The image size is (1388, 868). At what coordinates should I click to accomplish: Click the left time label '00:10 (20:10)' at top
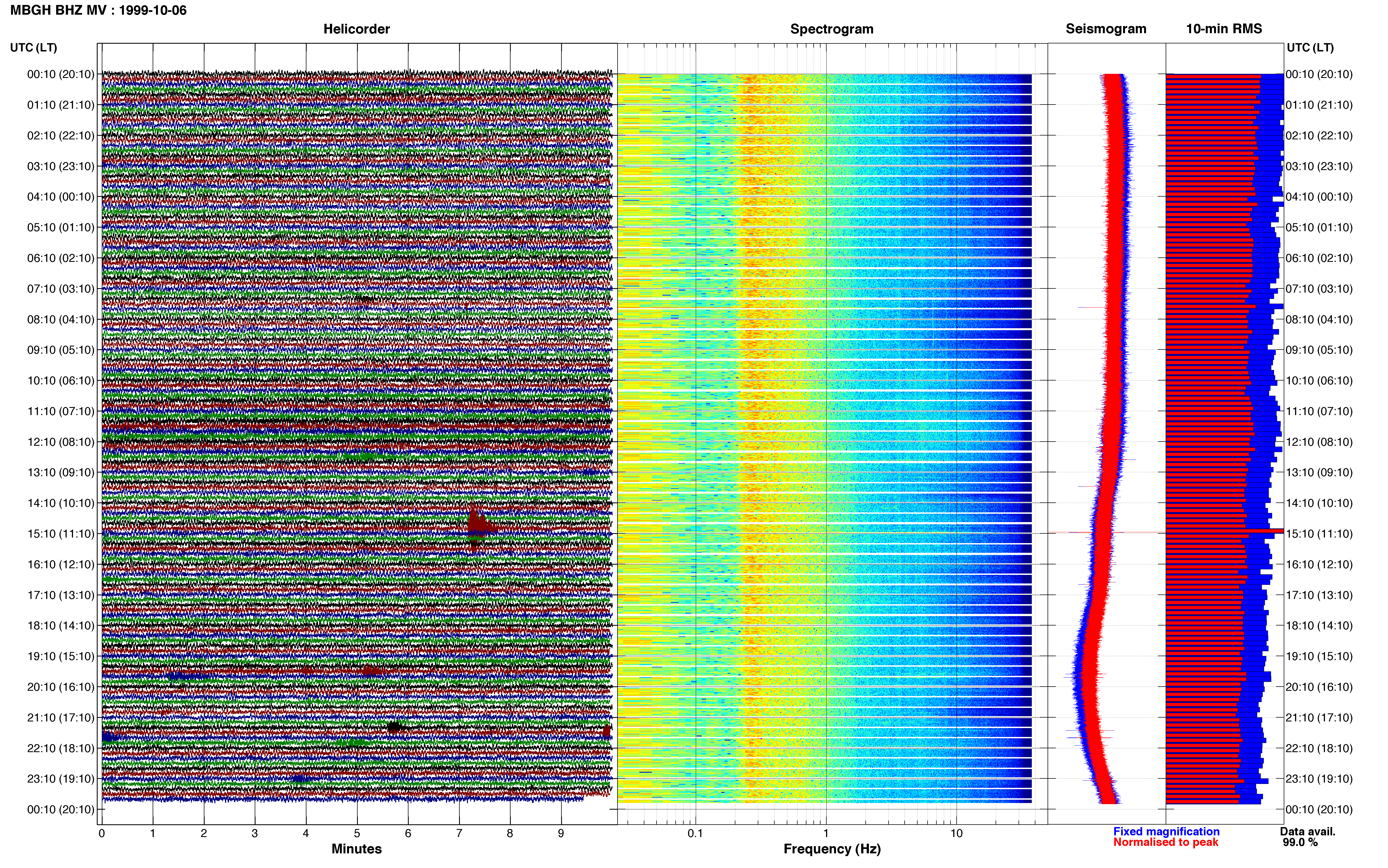click(x=60, y=74)
